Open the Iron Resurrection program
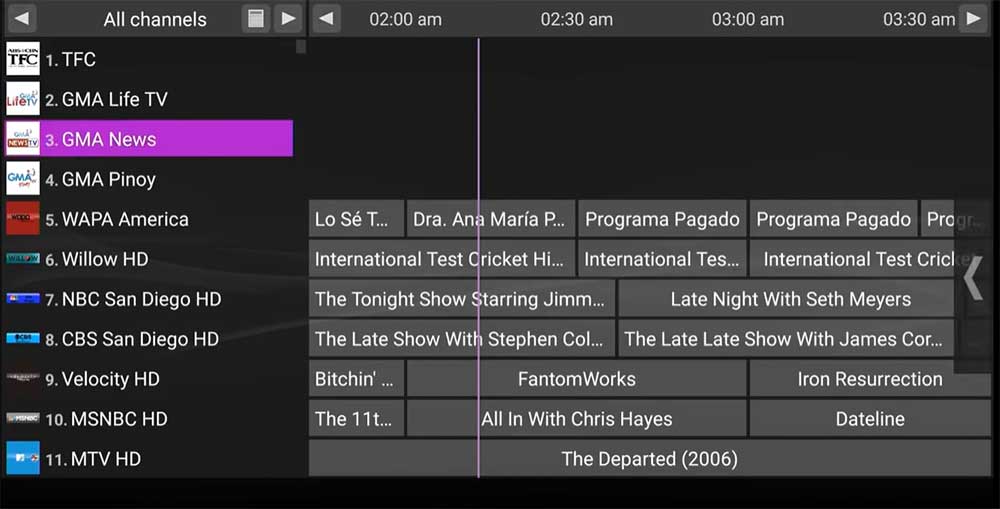 [870, 378]
